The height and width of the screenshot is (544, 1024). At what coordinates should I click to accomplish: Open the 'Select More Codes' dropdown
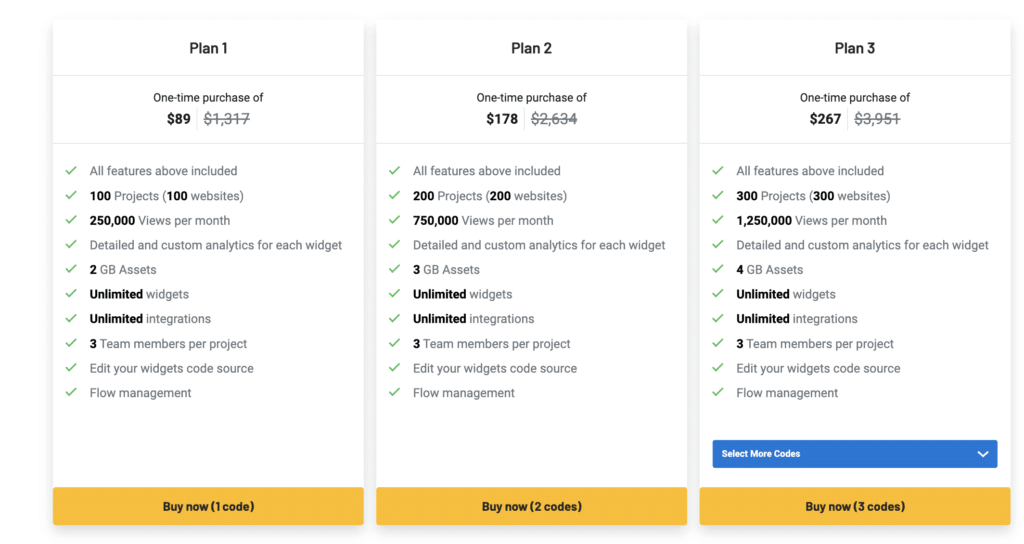click(x=854, y=454)
